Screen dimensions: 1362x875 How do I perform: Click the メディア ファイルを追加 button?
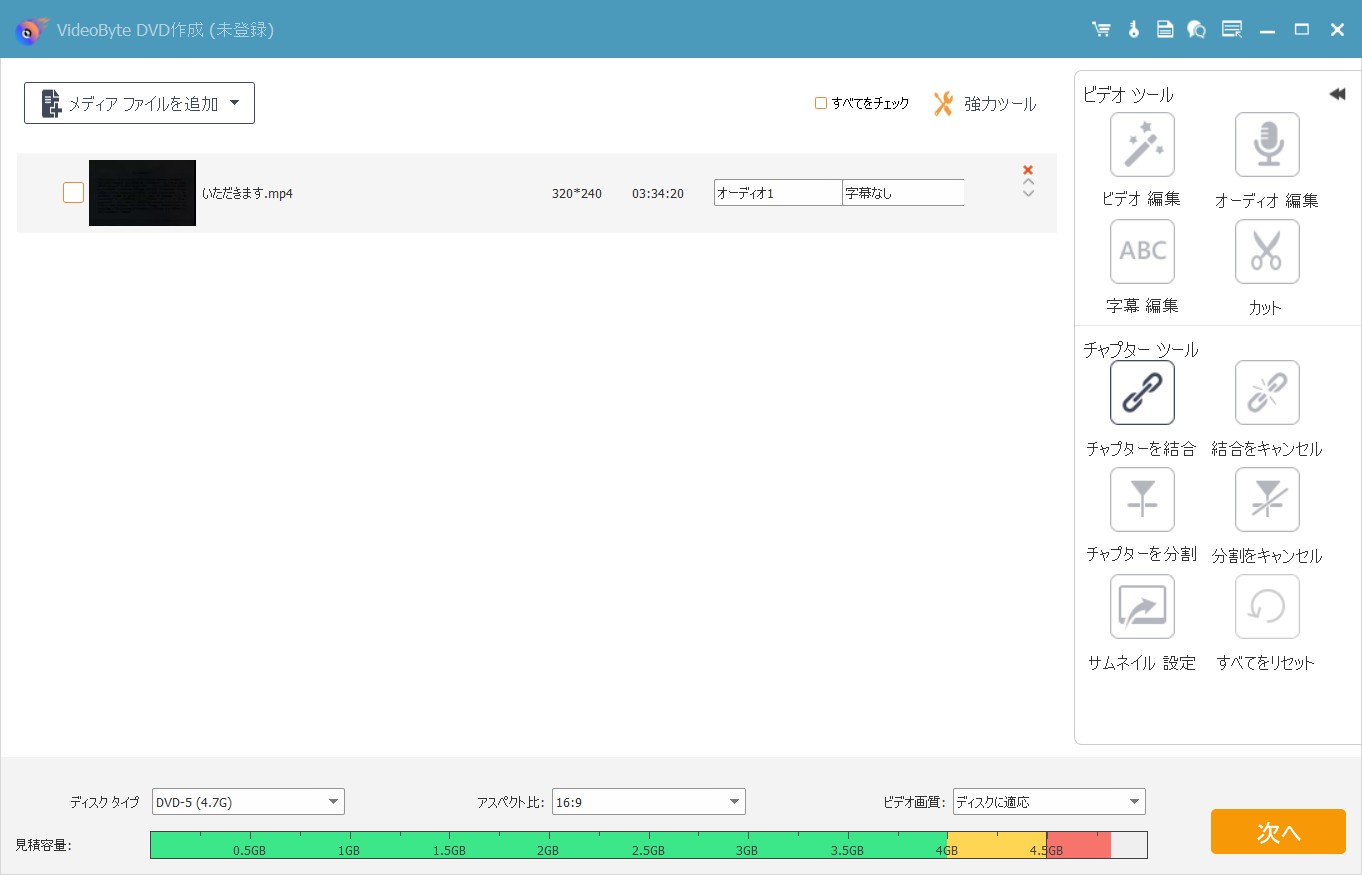(x=139, y=103)
